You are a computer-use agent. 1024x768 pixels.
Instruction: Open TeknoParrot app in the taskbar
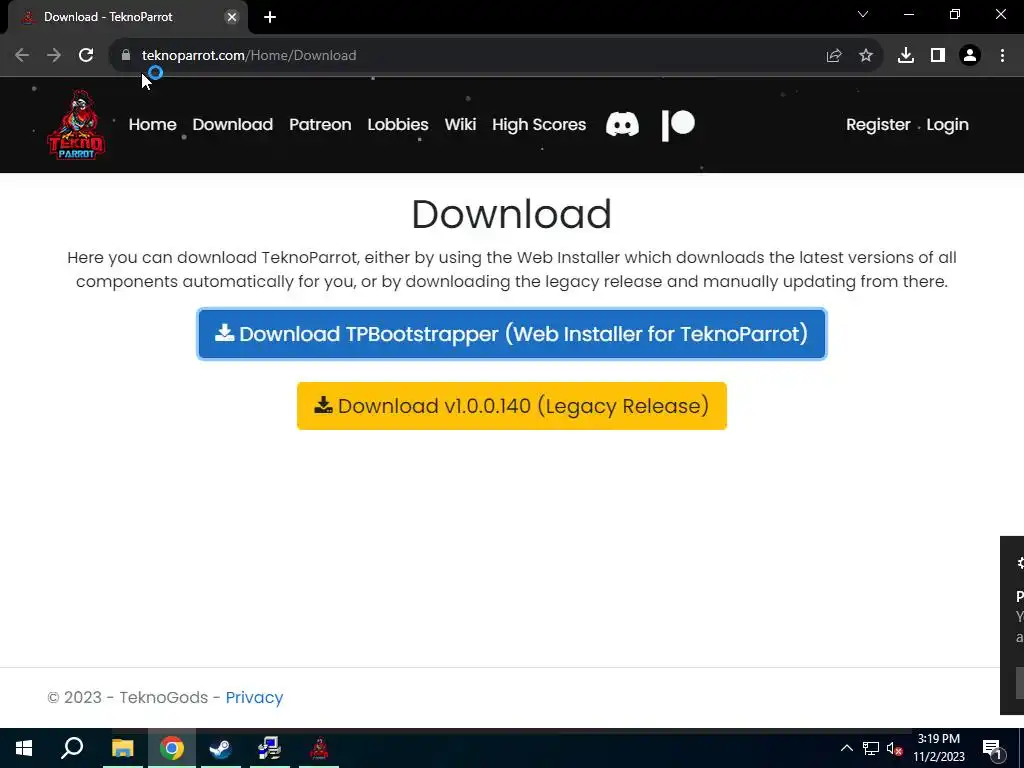[x=319, y=748]
